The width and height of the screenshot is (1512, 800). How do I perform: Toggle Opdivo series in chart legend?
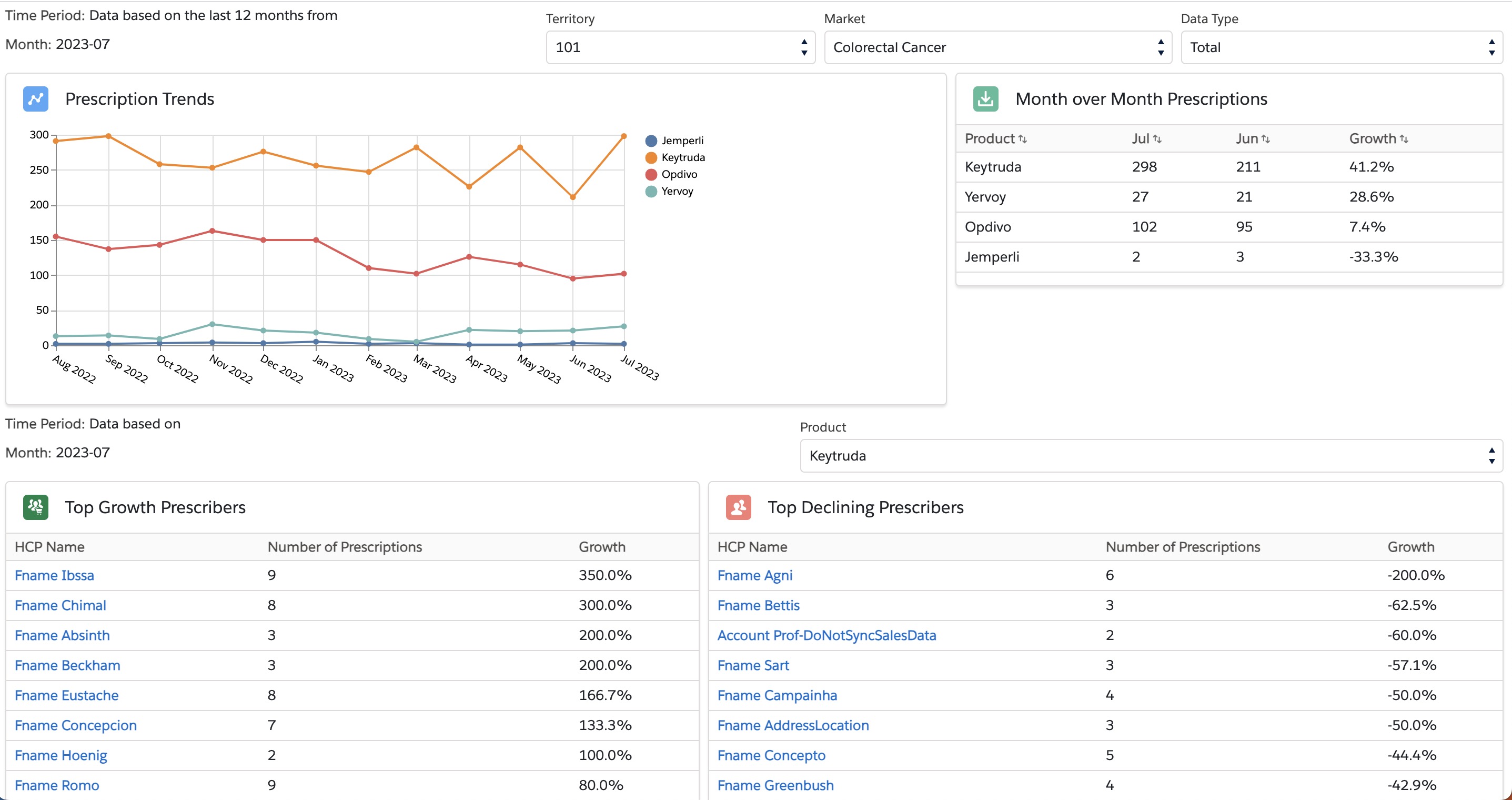(679, 174)
